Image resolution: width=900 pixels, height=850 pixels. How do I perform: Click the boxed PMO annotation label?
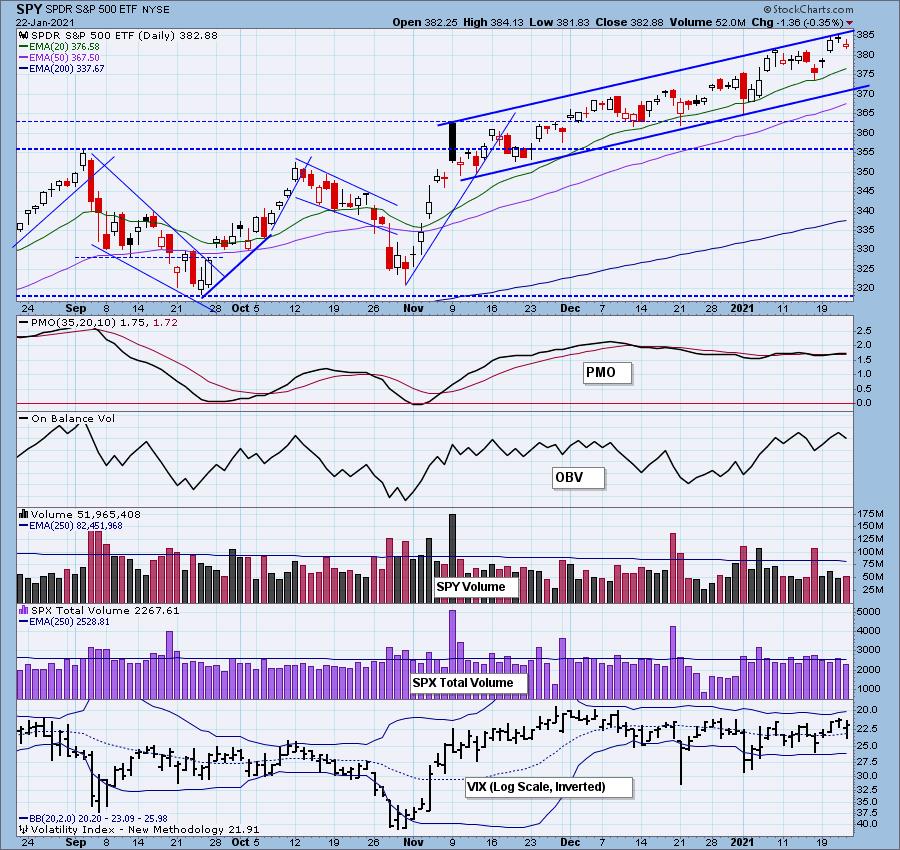pos(607,372)
